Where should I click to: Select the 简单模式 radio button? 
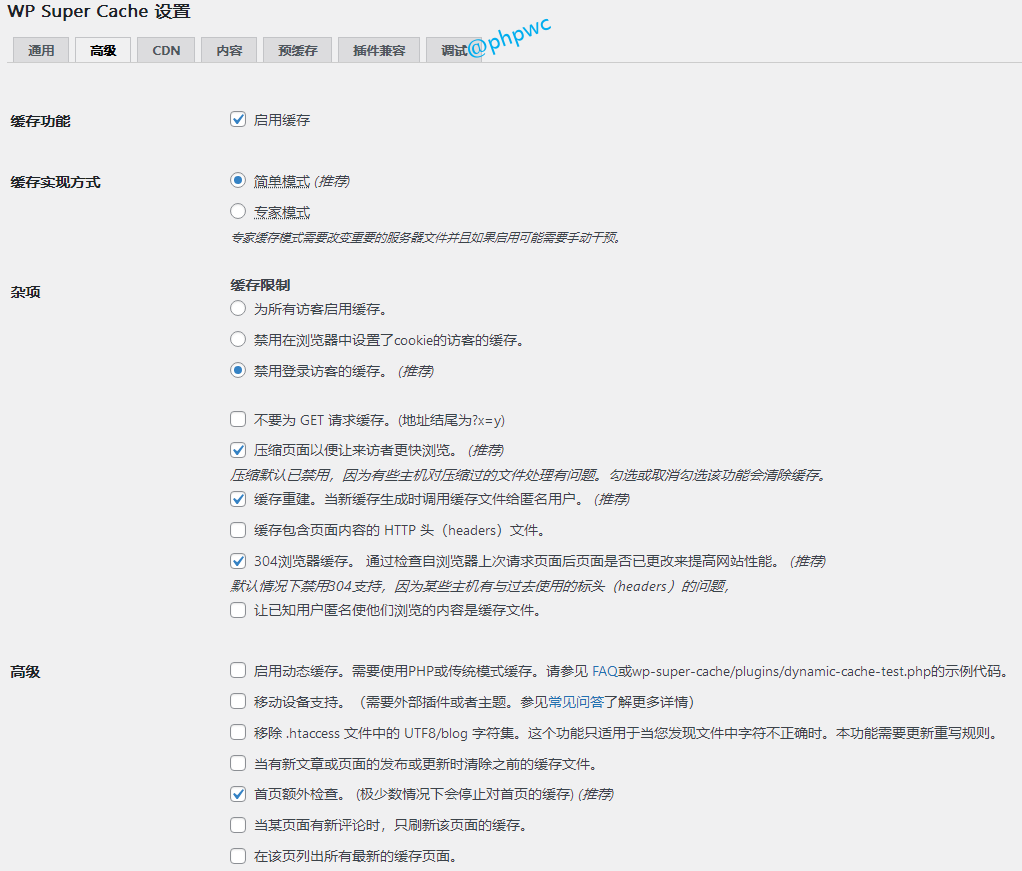tap(238, 180)
